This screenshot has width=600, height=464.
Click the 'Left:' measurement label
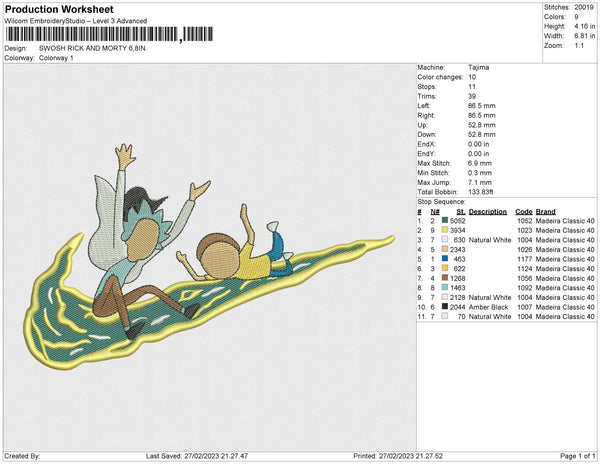pyautogui.click(x=424, y=106)
